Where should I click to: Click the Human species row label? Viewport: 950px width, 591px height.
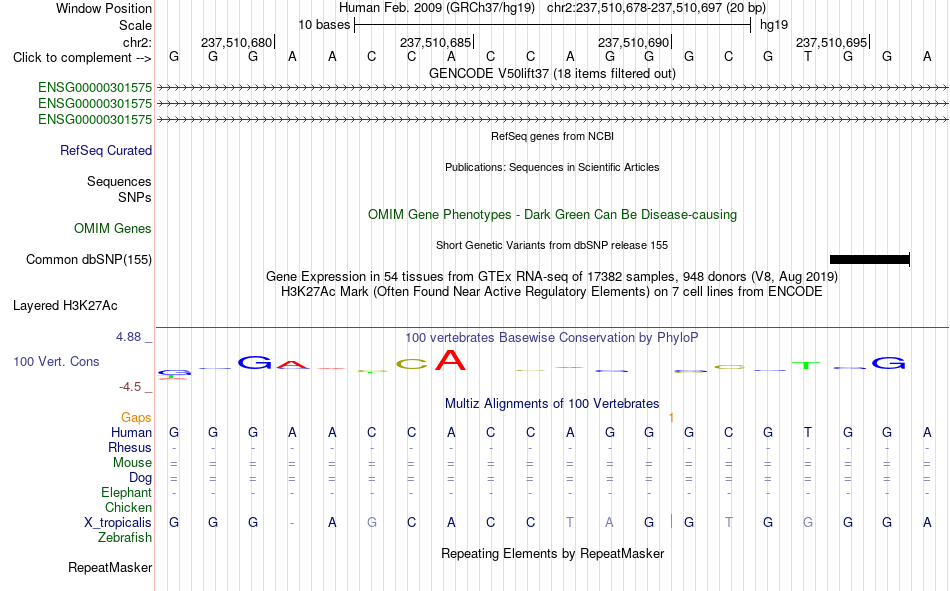click(x=131, y=433)
